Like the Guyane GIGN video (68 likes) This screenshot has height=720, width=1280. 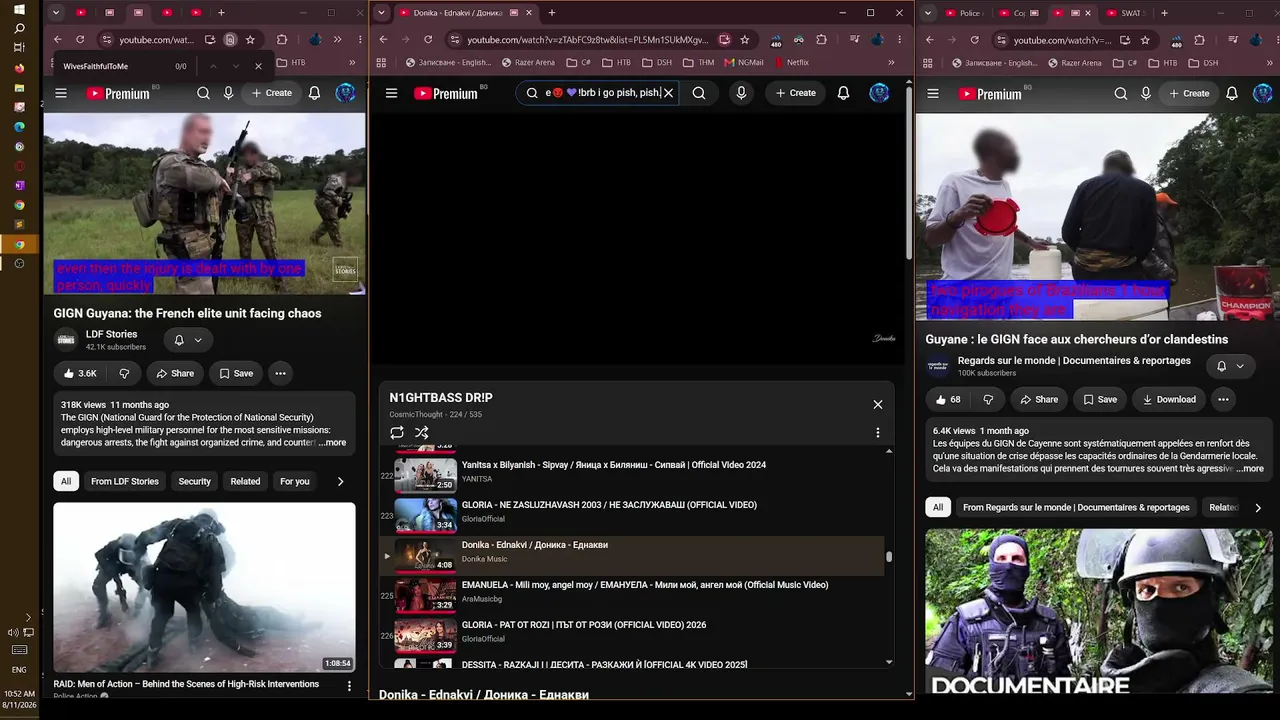pyautogui.click(x=947, y=399)
